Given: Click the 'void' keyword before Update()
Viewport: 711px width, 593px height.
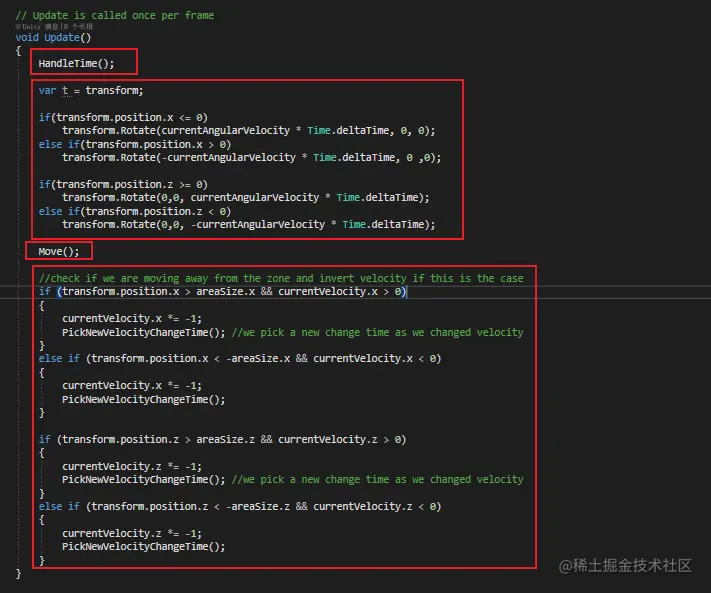Looking at the screenshot, I should (27, 38).
